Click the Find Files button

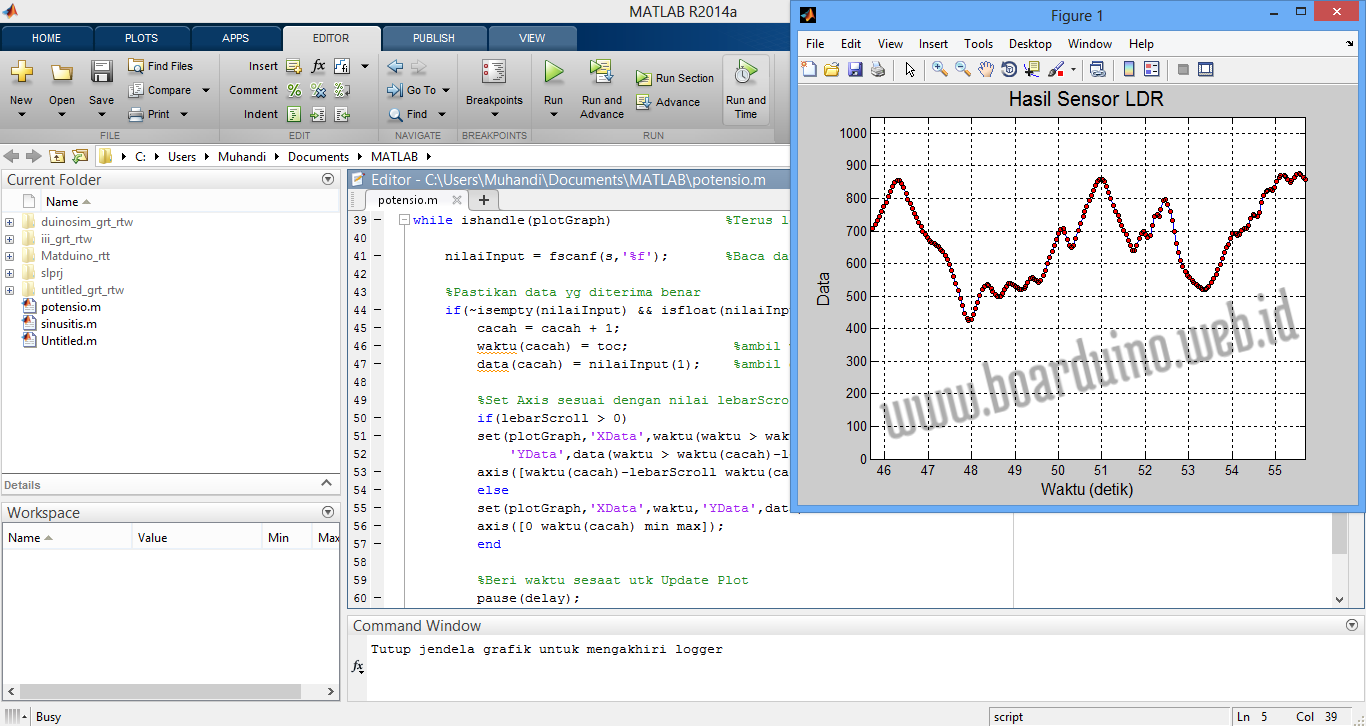coord(161,66)
